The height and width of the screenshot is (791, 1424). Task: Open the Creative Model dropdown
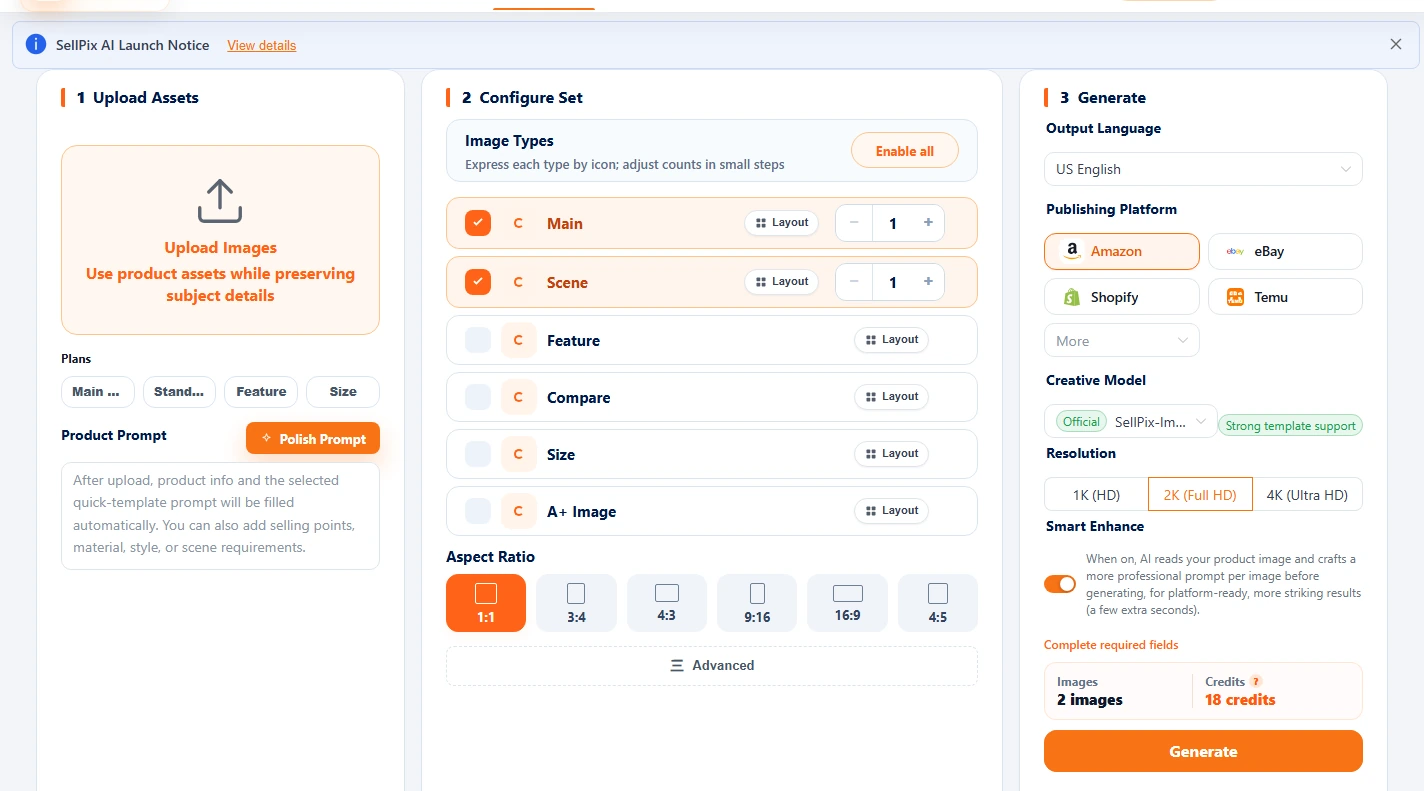tap(1131, 422)
